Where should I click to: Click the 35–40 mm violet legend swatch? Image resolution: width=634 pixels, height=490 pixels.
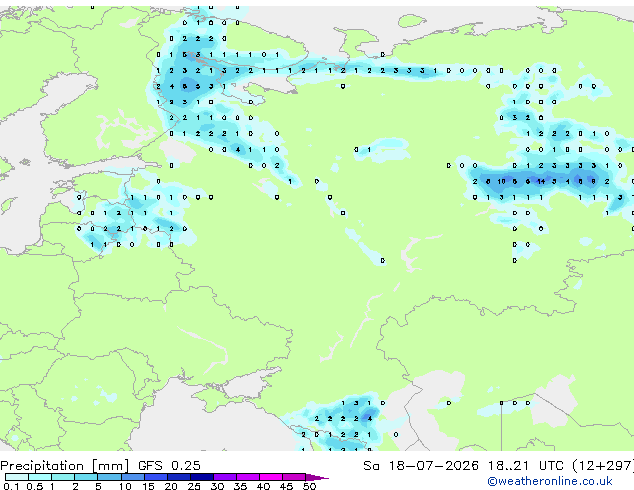pos(248,477)
